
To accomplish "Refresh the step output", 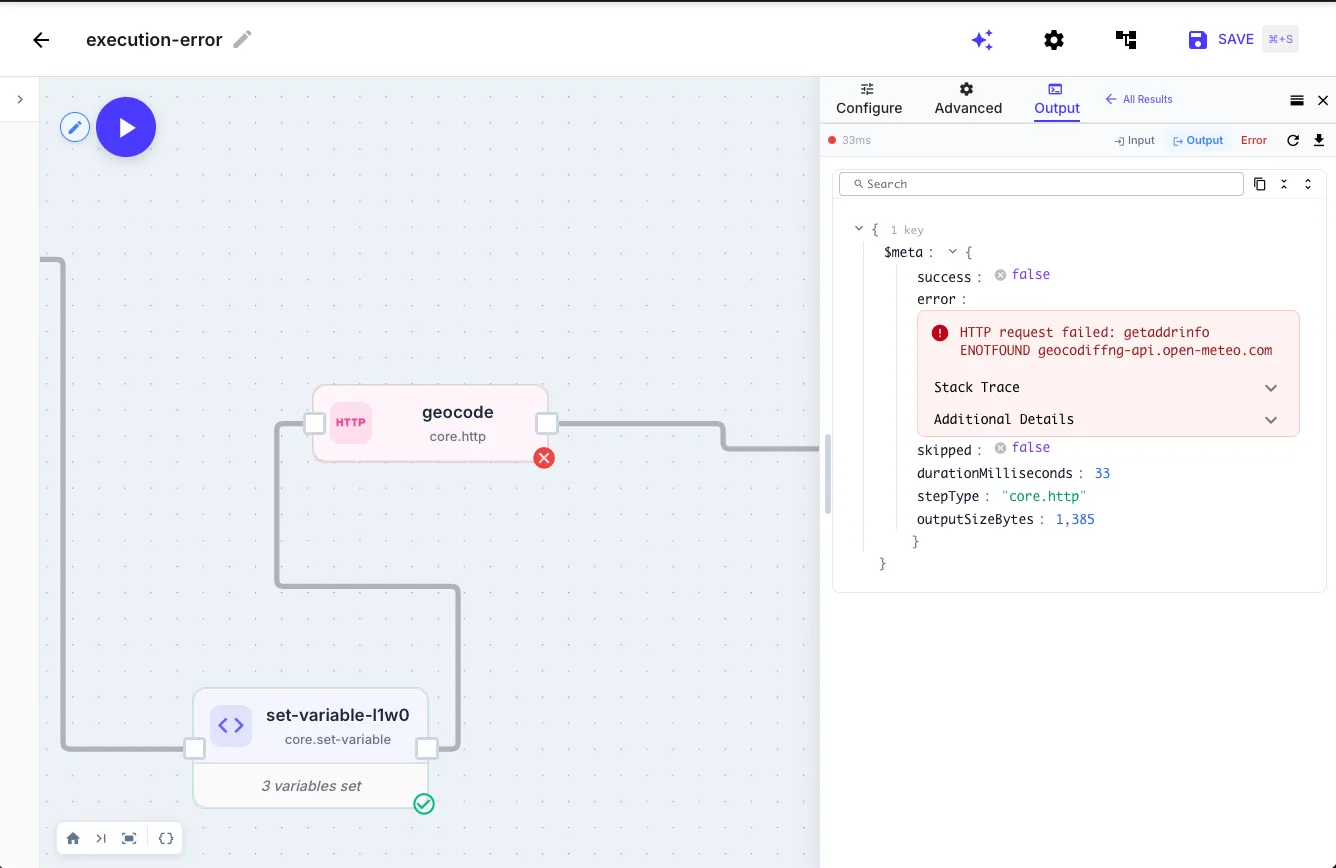I will pos(1292,141).
